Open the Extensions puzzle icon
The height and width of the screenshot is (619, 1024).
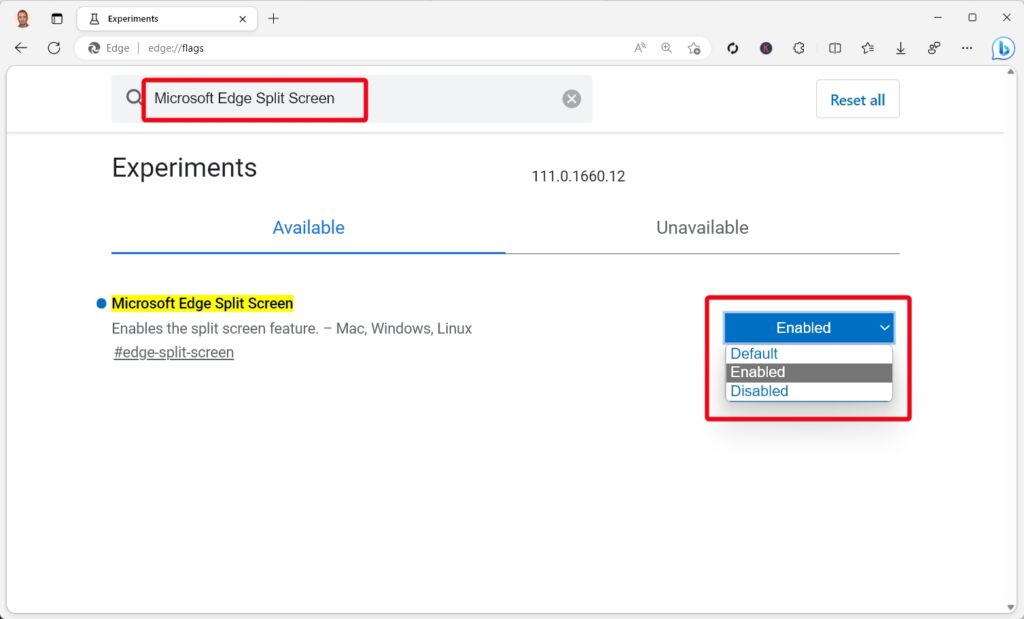(799, 48)
